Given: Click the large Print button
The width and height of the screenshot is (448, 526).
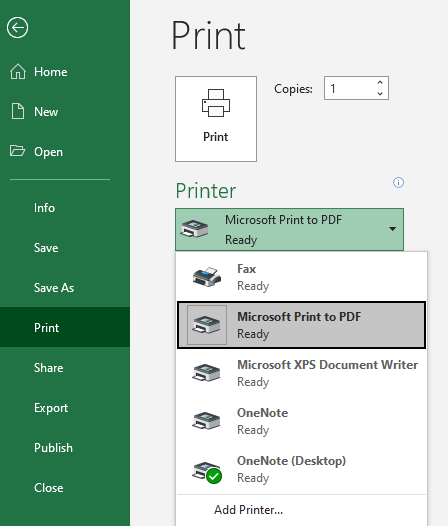Looking at the screenshot, I should coord(216,119).
